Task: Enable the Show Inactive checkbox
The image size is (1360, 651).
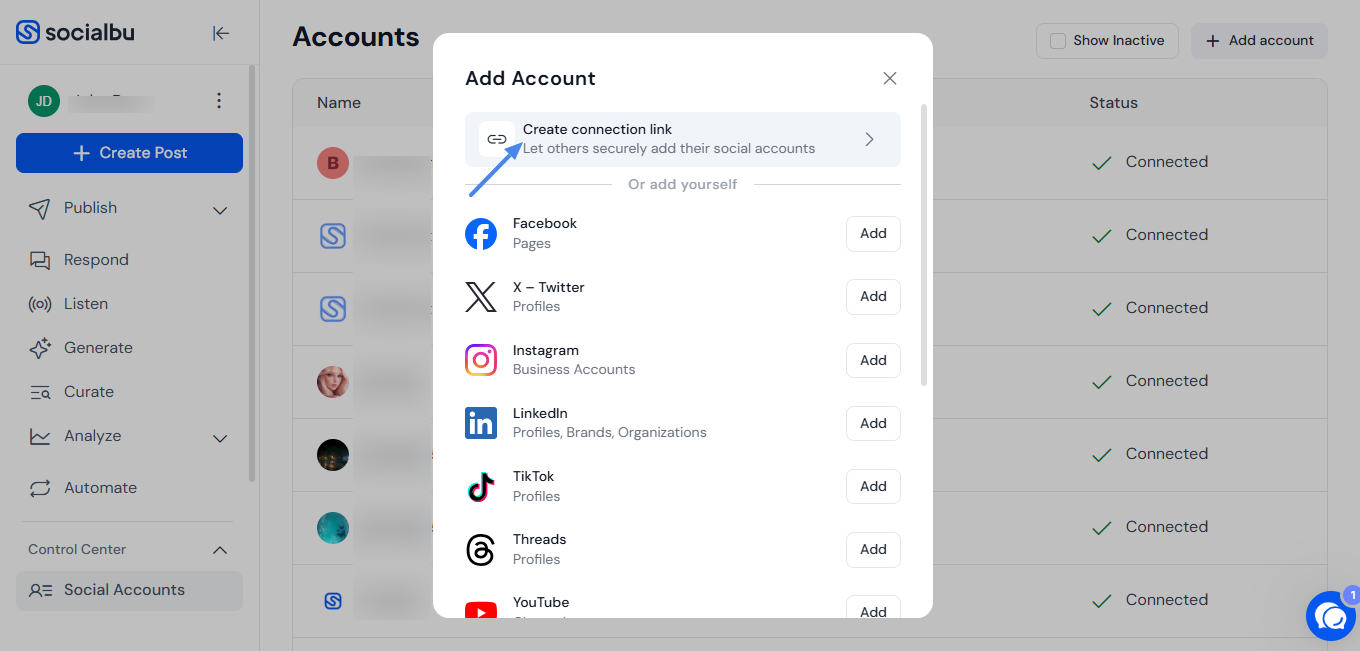Action: [1057, 41]
